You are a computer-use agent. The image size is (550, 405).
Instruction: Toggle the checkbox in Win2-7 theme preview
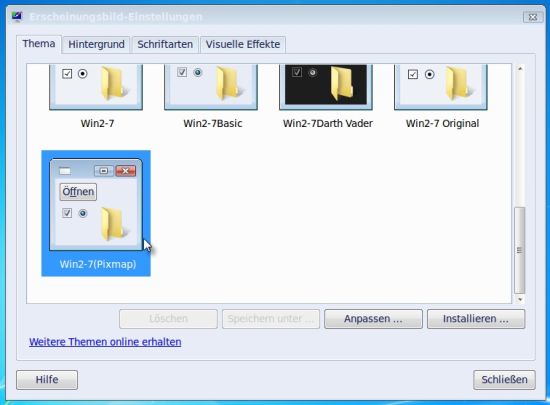pos(67,74)
